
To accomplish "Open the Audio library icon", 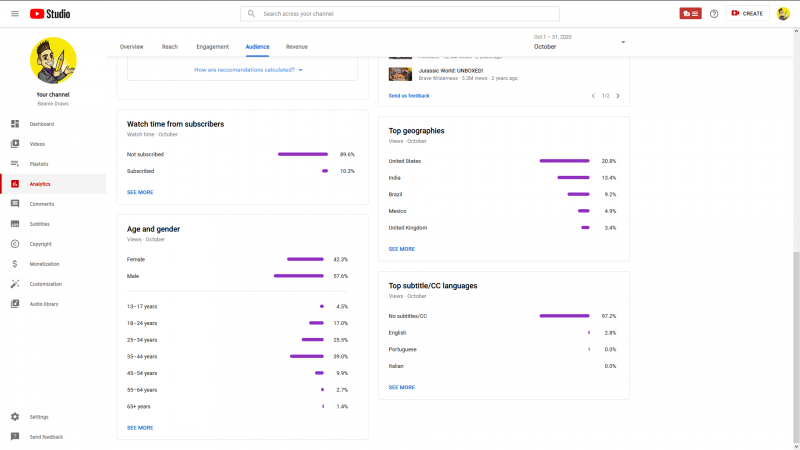I will coord(15,304).
